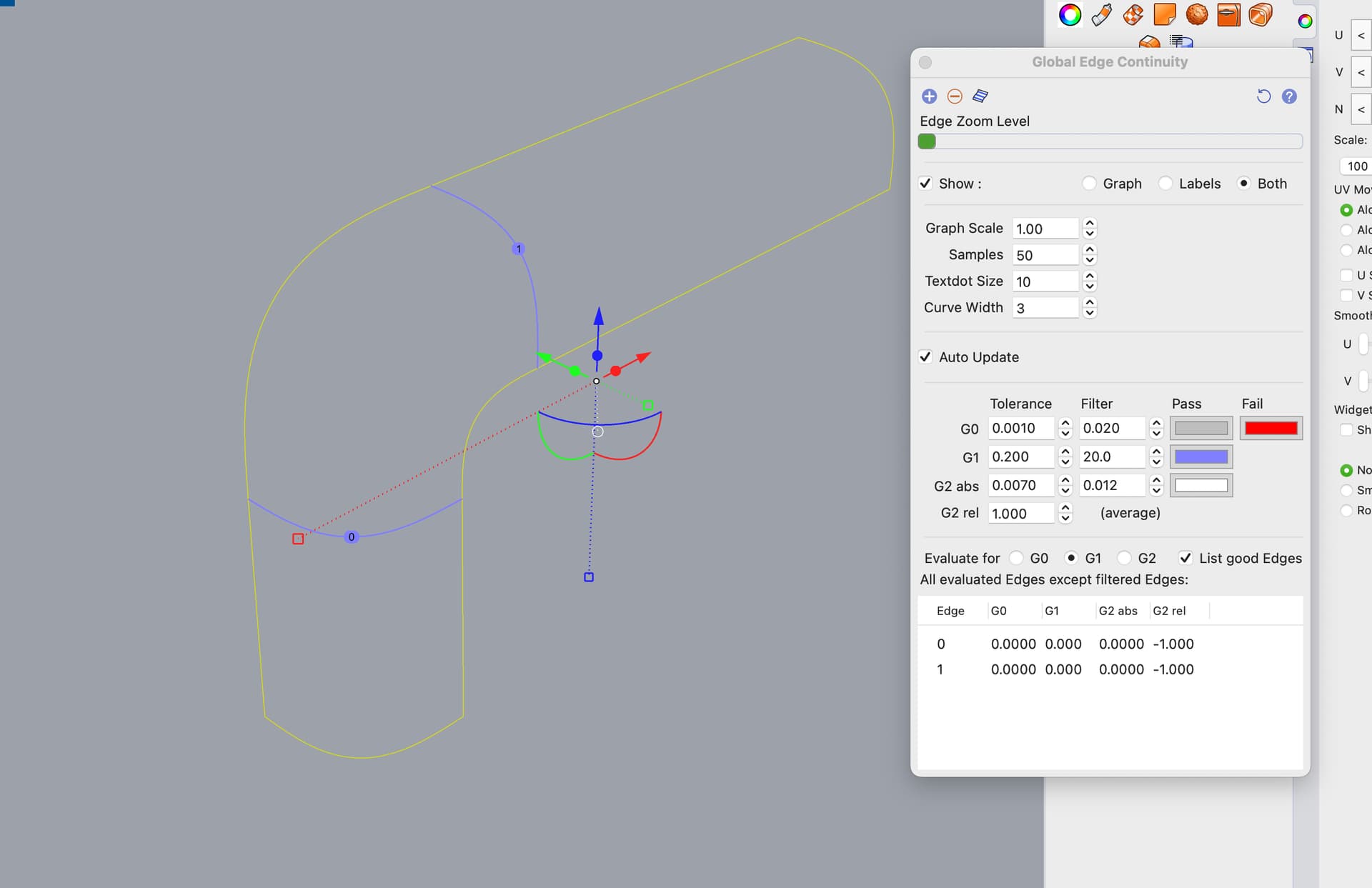Open the color wheel panel icon

(1070, 15)
